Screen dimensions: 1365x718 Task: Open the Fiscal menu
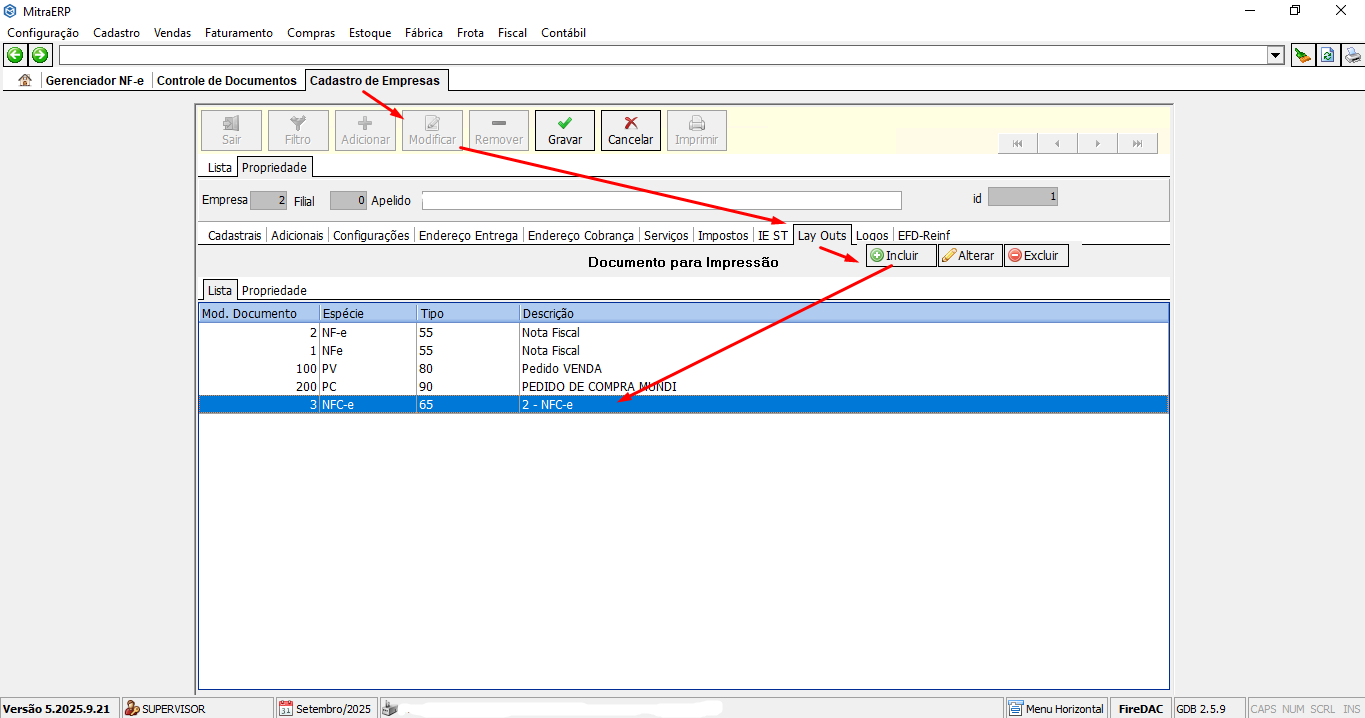[x=512, y=33]
